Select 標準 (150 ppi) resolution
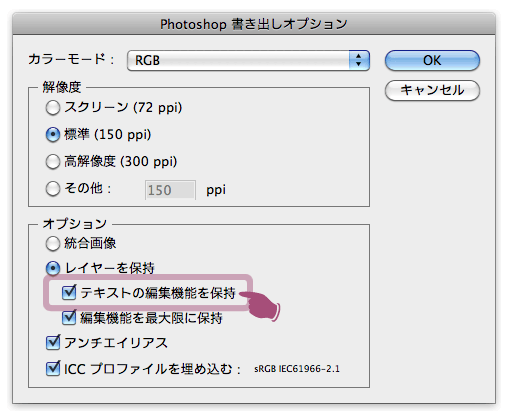 coord(53,135)
